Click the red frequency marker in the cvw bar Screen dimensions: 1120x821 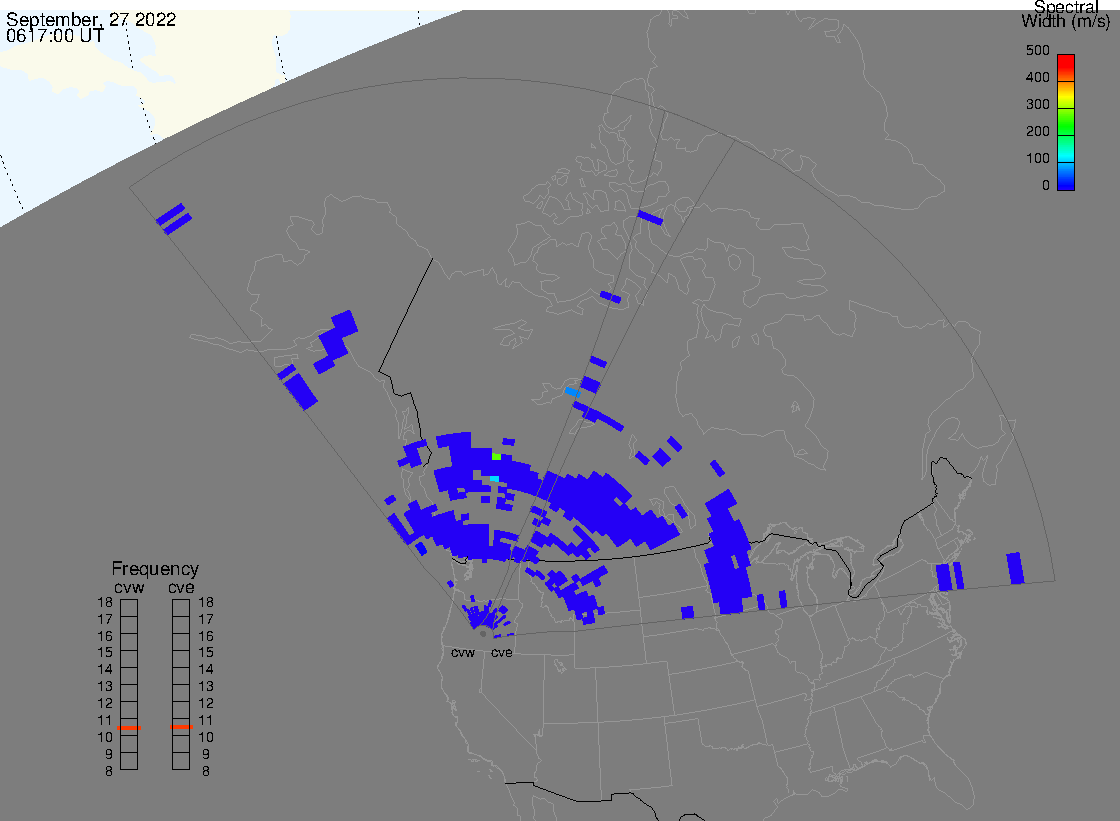click(129, 727)
